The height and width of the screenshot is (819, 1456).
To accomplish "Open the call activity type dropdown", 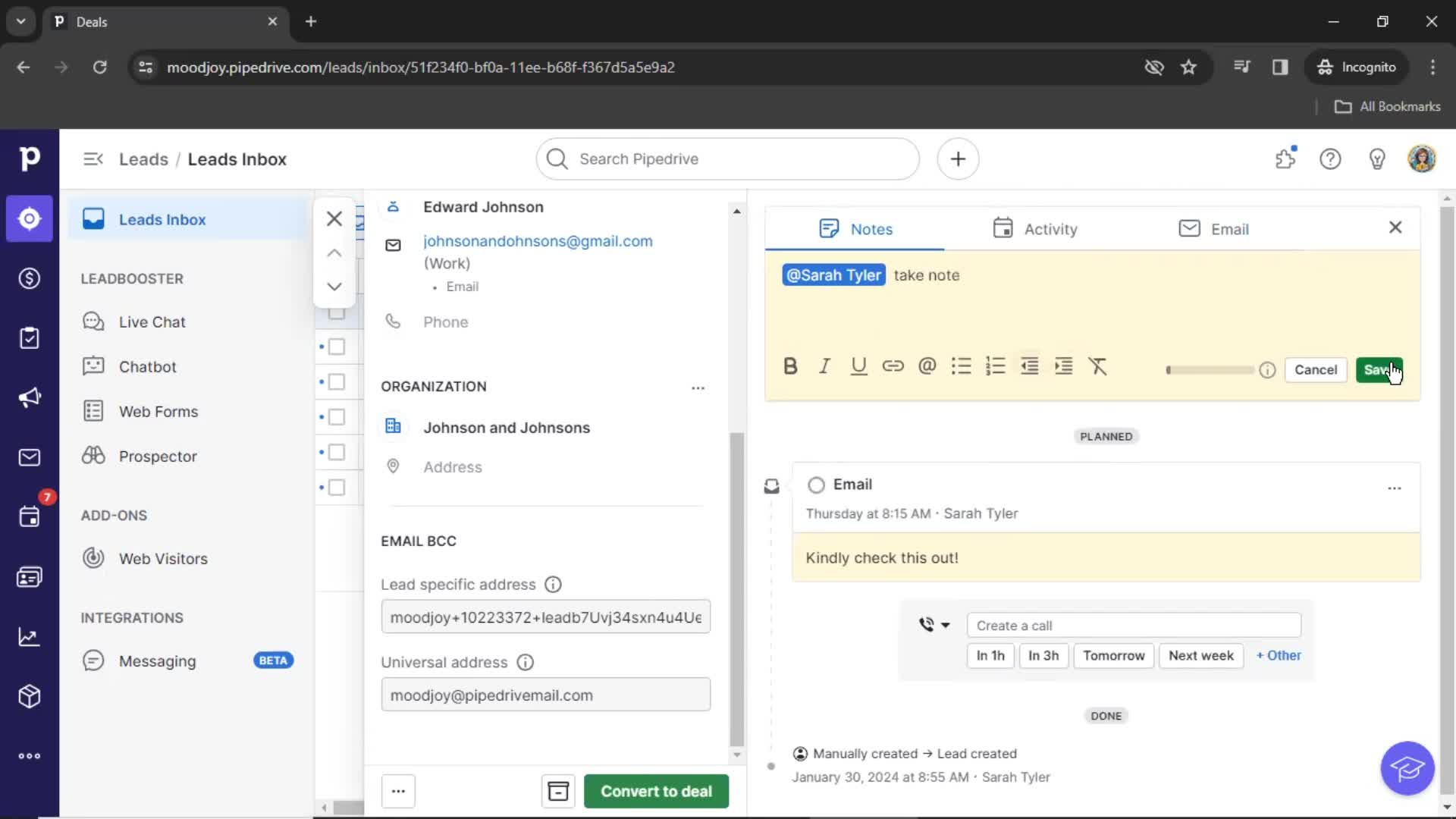I will [934, 625].
